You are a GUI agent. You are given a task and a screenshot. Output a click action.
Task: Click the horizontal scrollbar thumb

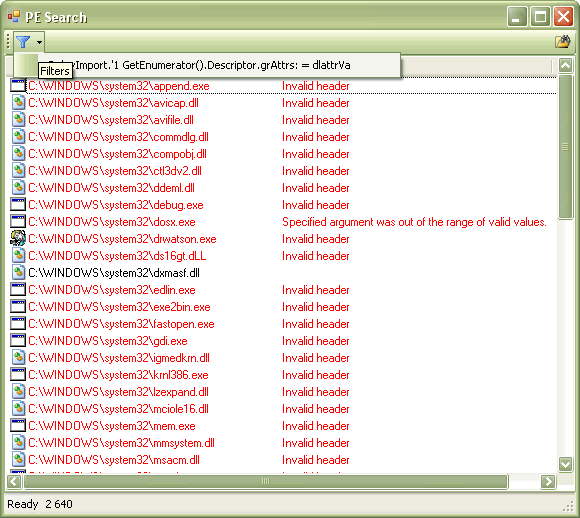266,481
